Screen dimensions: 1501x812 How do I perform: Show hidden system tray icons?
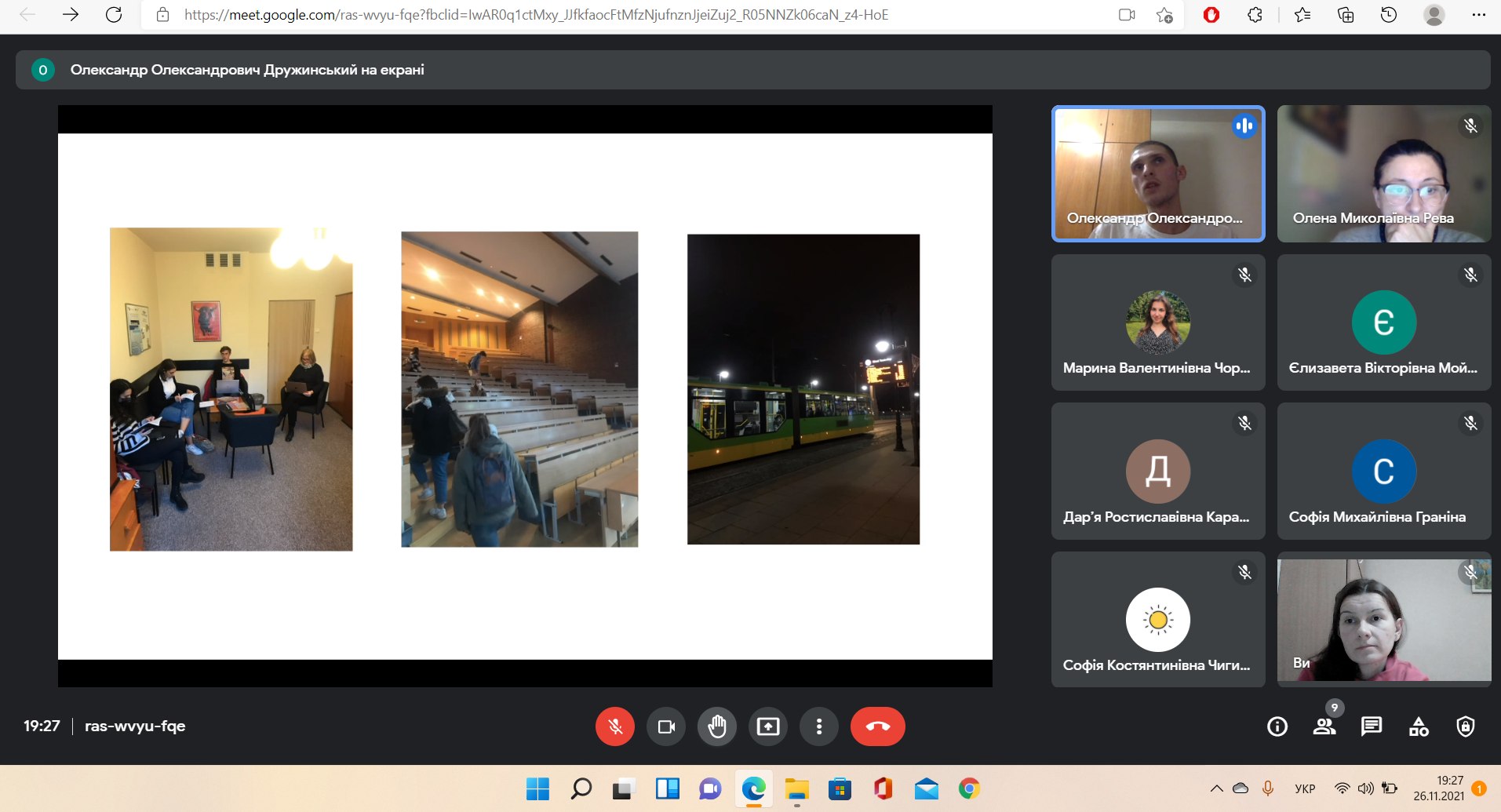[1216, 788]
